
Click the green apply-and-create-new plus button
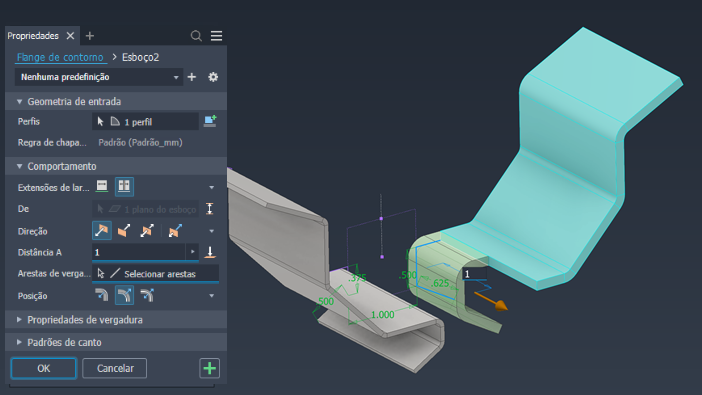click(210, 368)
